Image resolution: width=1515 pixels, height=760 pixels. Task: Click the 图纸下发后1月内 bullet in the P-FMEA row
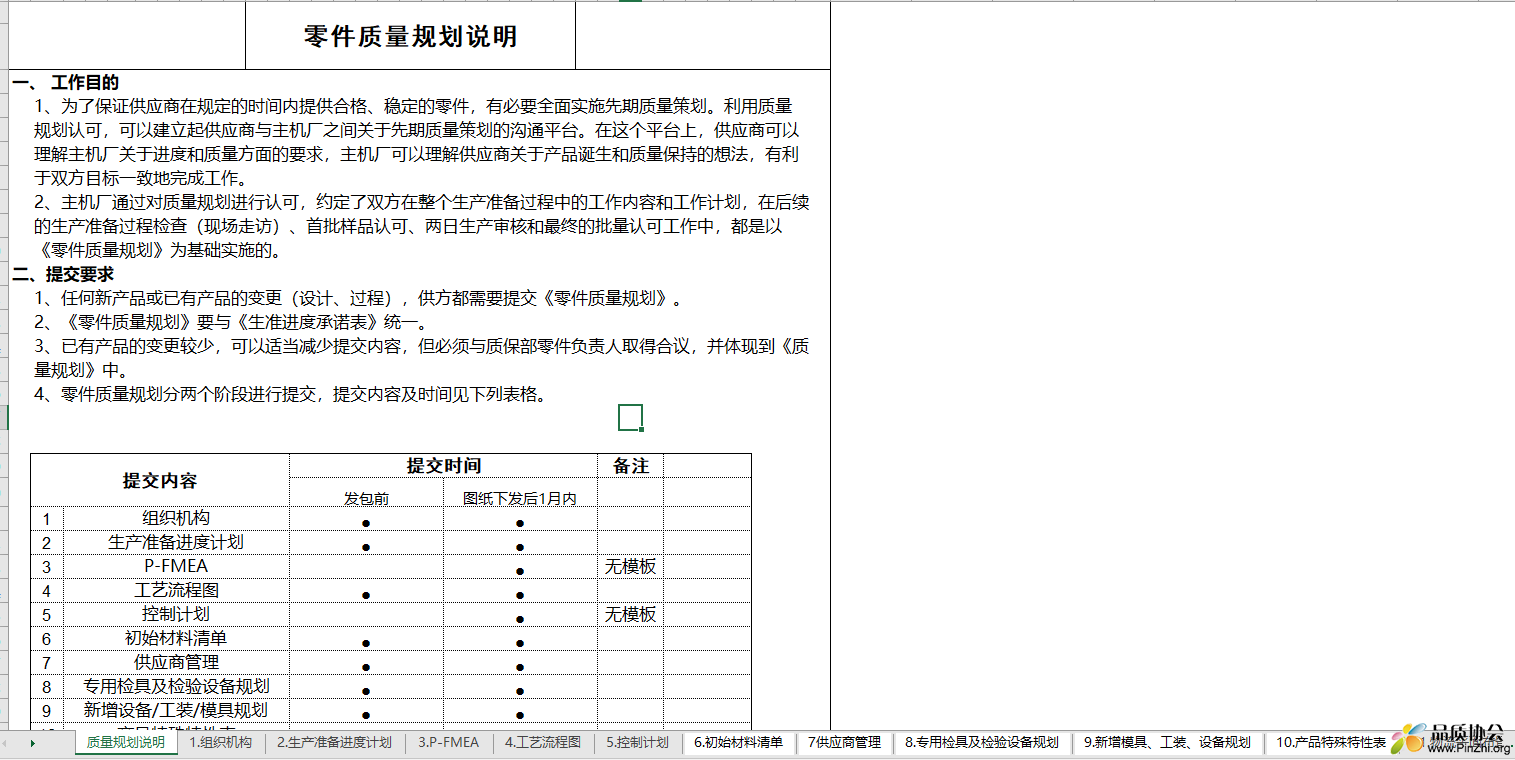(x=520, y=571)
